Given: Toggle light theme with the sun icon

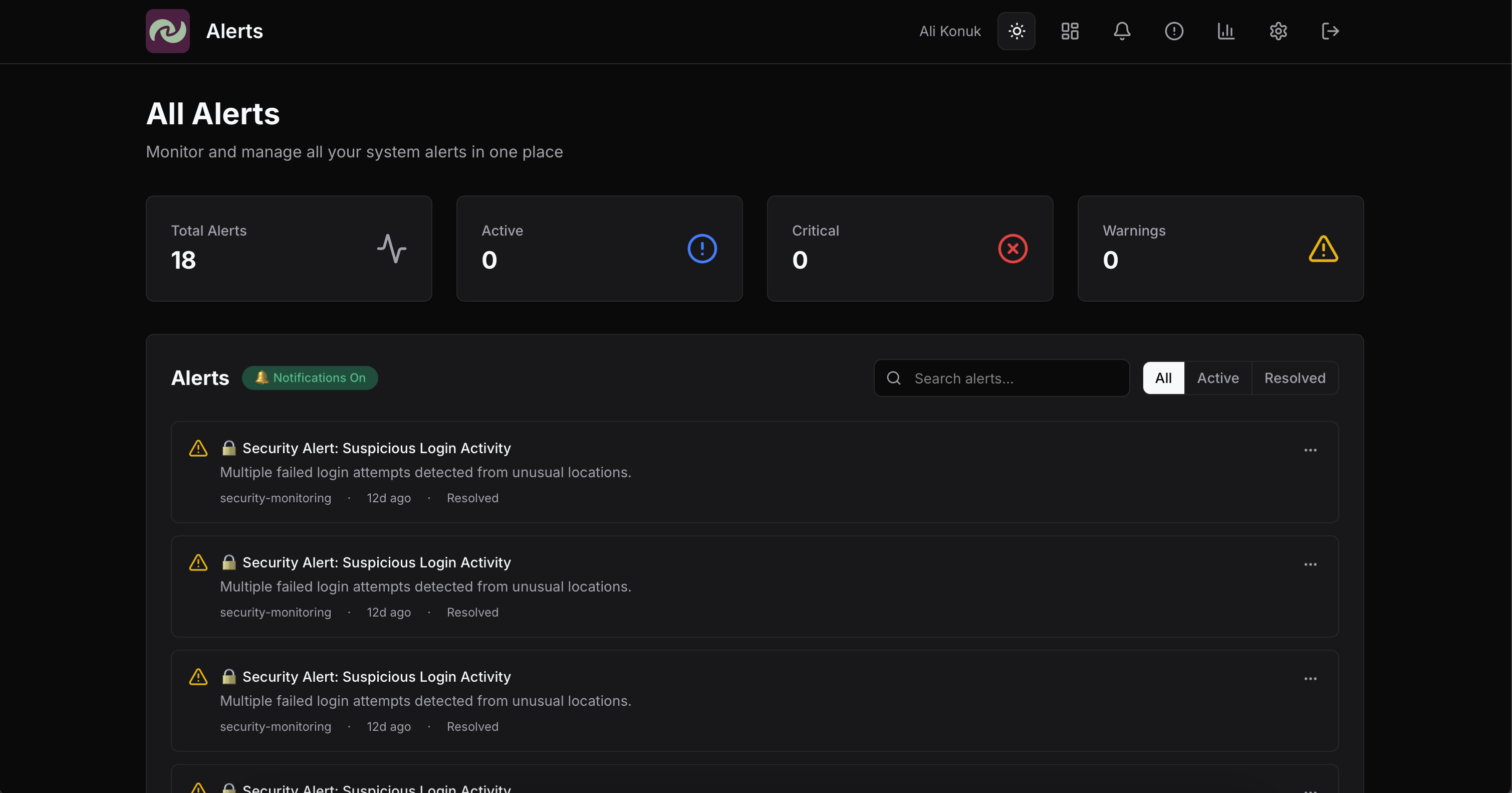Looking at the screenshot, I should (1016, 31).
